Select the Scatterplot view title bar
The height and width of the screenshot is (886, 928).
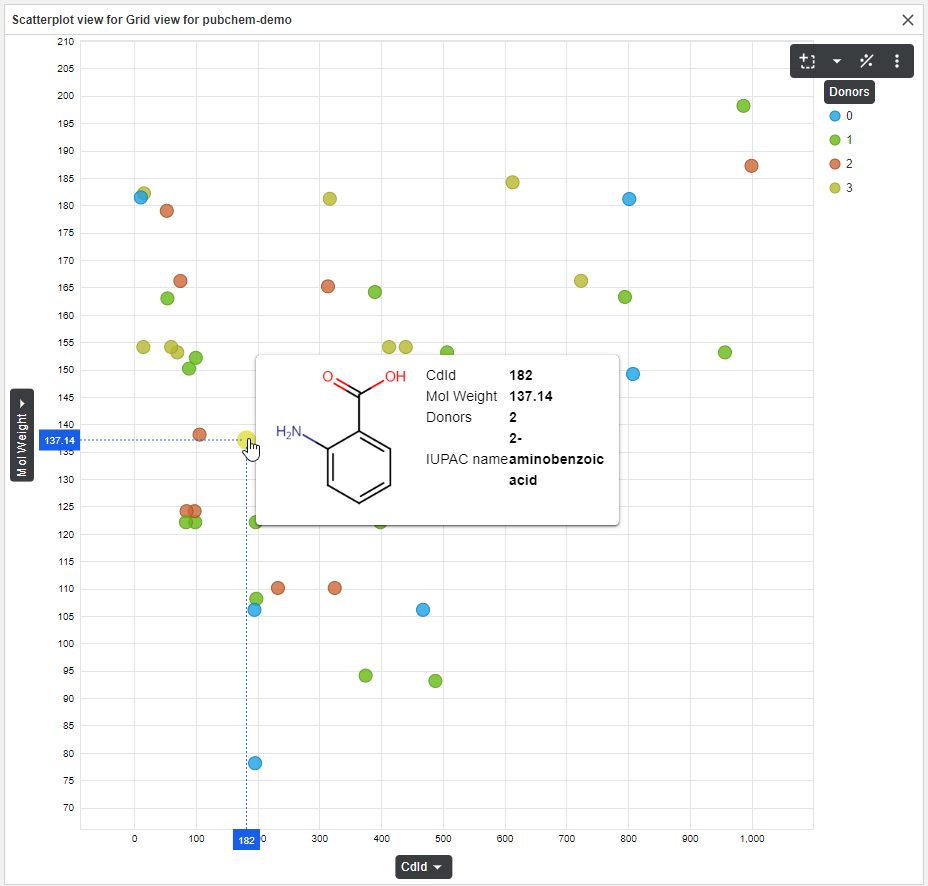pos(150,19)
